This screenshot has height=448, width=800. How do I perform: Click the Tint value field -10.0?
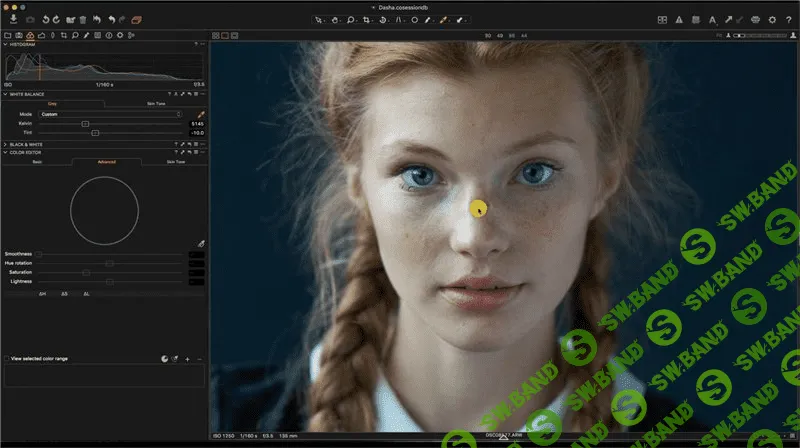coord(197,133)
